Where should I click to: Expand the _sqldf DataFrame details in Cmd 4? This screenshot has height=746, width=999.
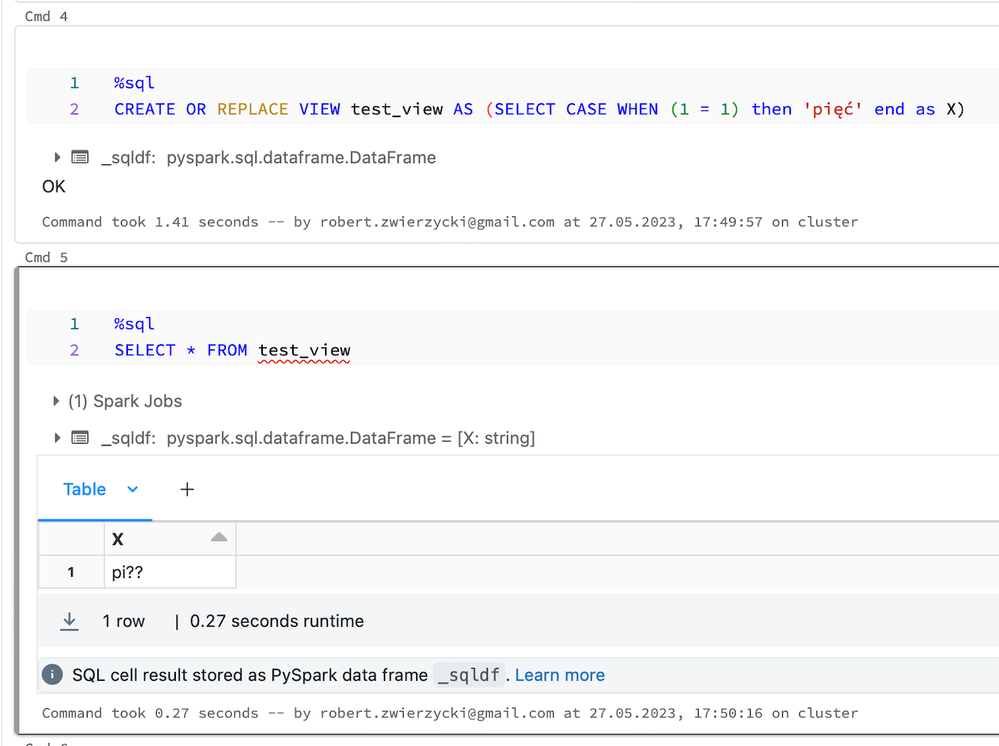pos(56,157)
